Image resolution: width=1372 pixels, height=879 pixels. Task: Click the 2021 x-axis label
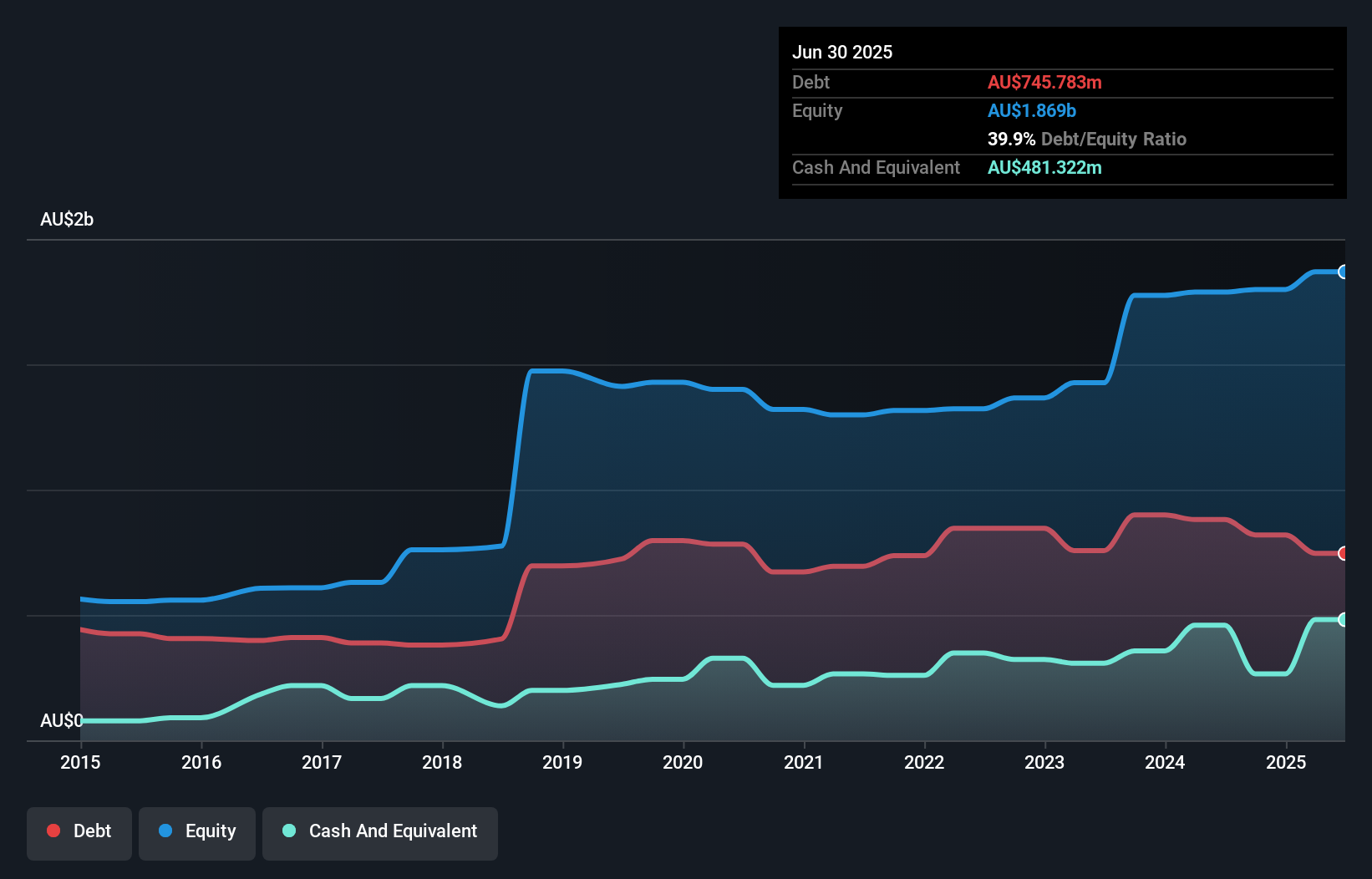click(804, 762)
